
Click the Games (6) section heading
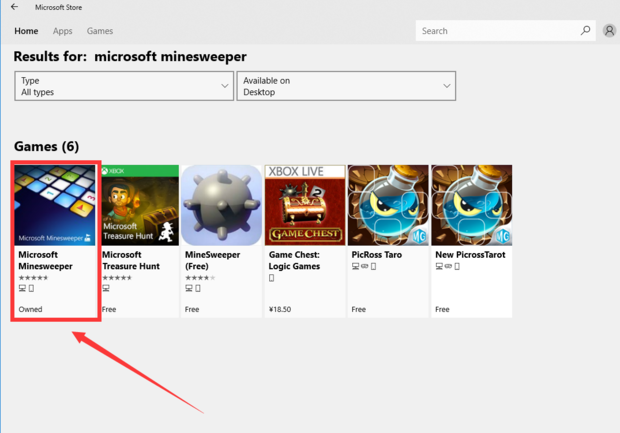pos(46,146)
